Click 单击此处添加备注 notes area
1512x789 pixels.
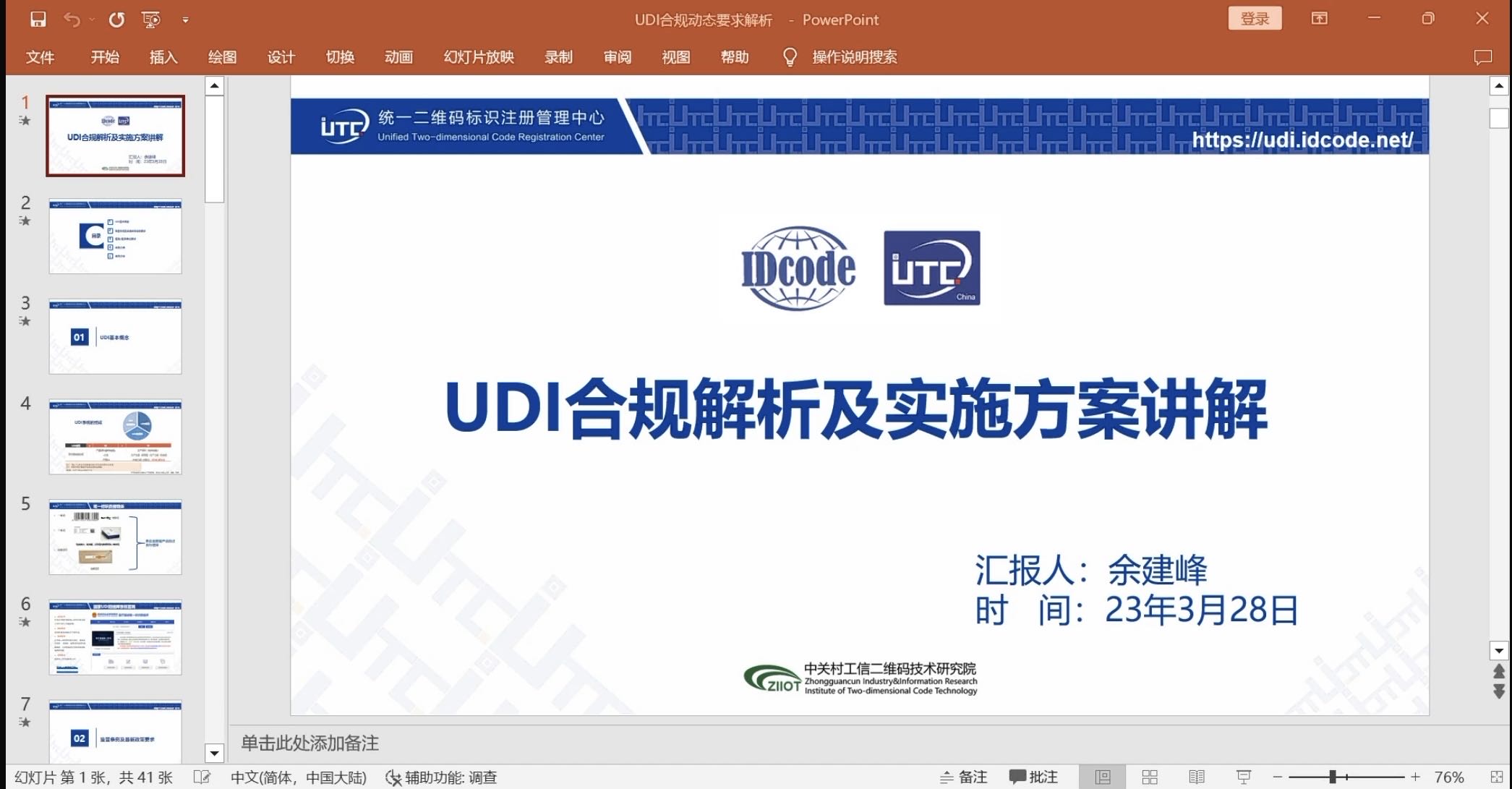(x=309, y=743)
